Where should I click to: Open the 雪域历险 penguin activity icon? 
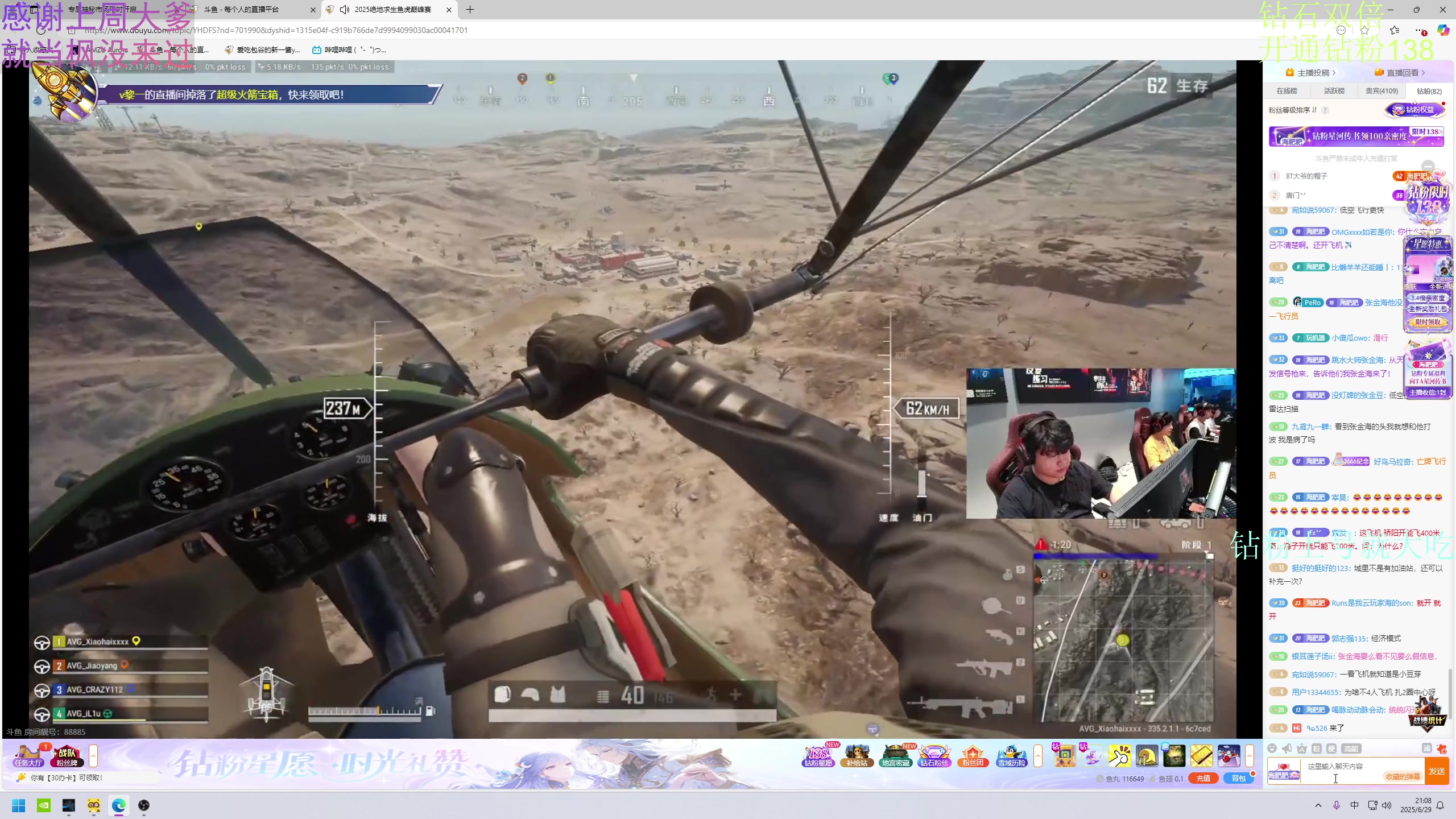tap(1012, 755)
